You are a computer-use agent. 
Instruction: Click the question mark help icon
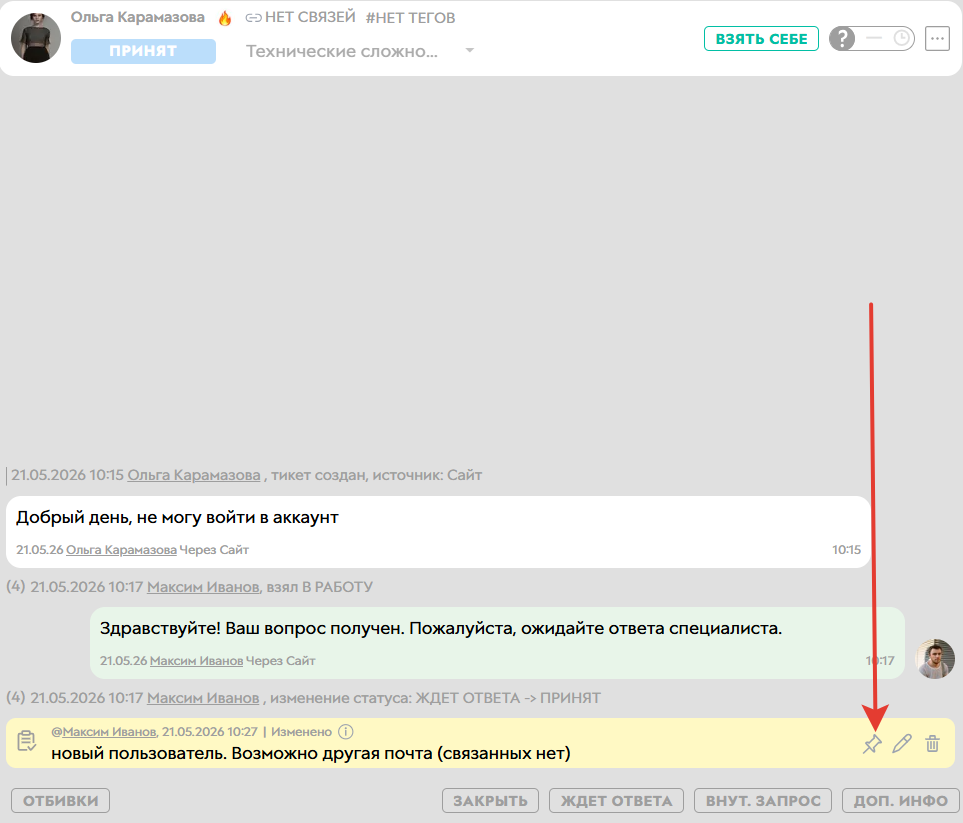point(842,39)
